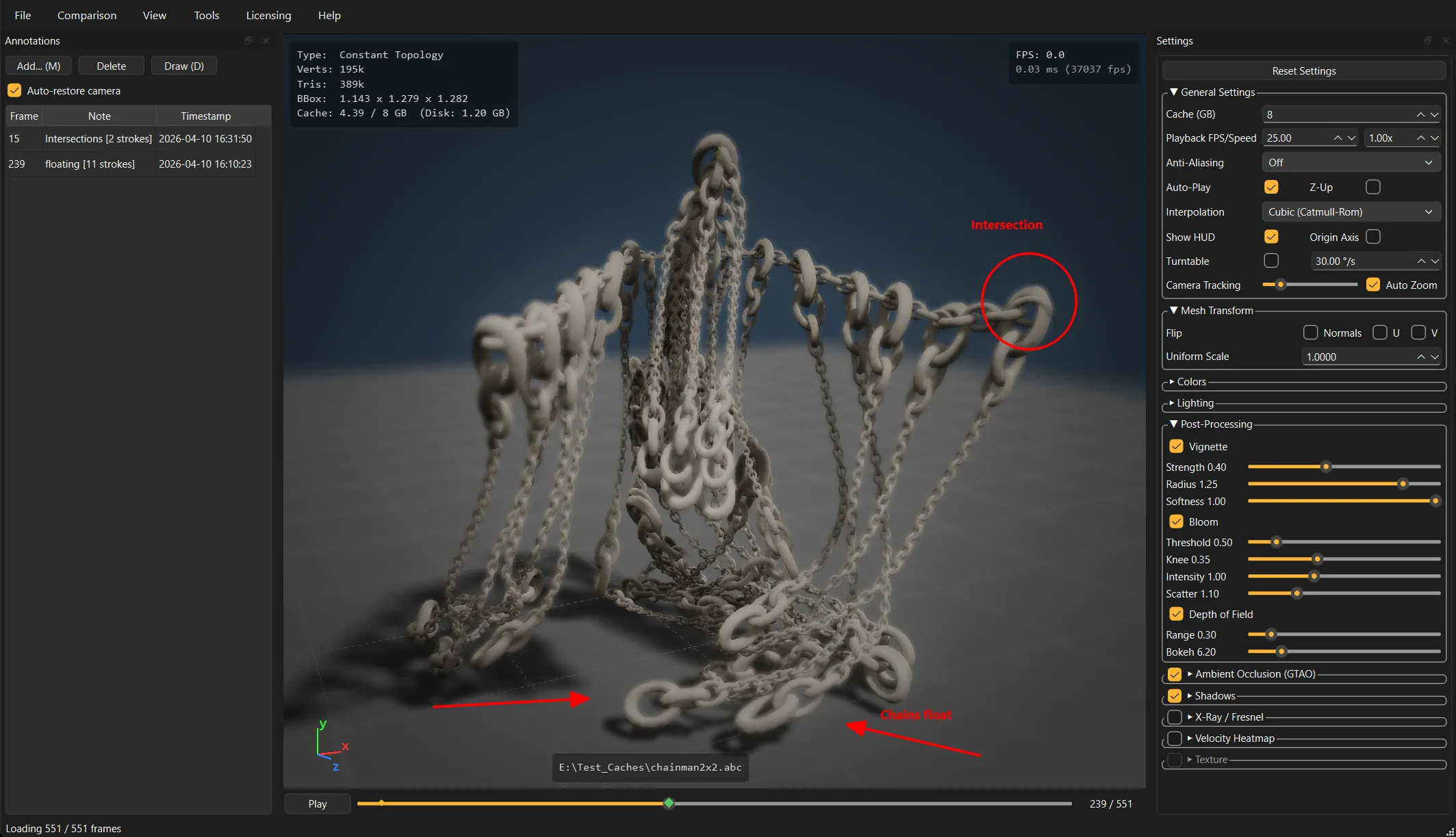Adjust the Vignette Strength slider

pos(1344,467)
